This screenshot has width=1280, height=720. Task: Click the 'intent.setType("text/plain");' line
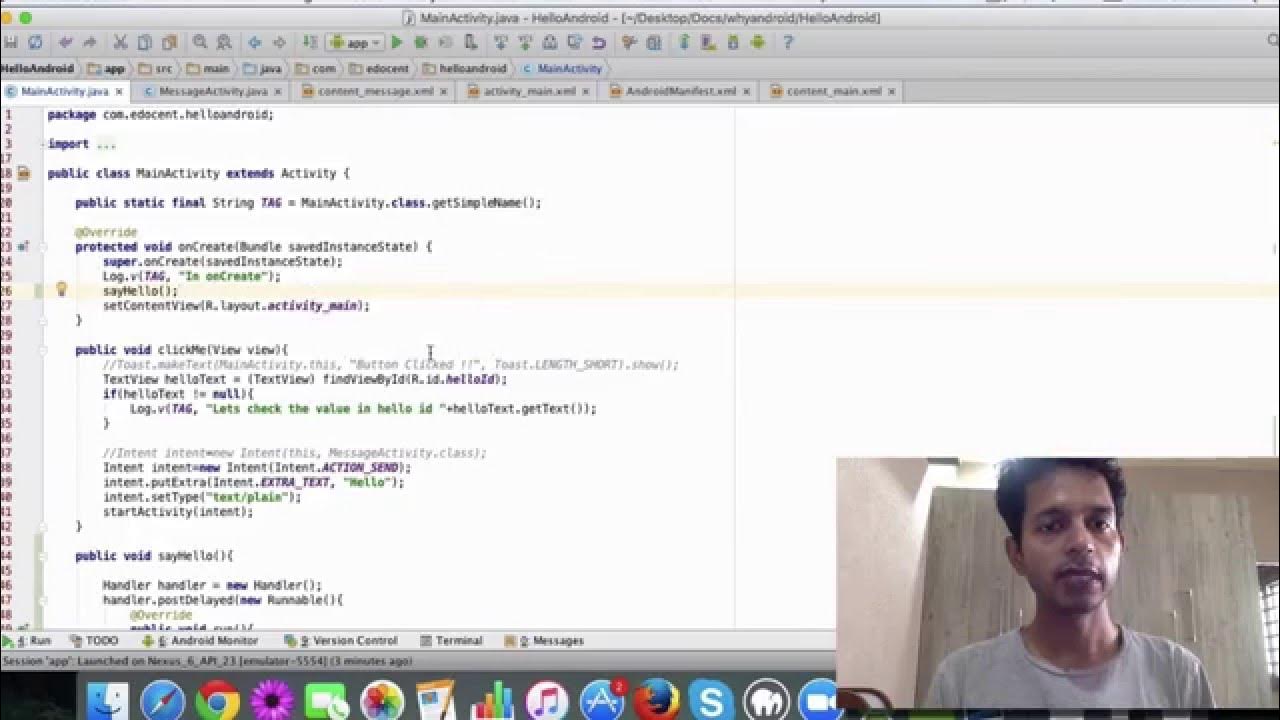pos(202,497)
